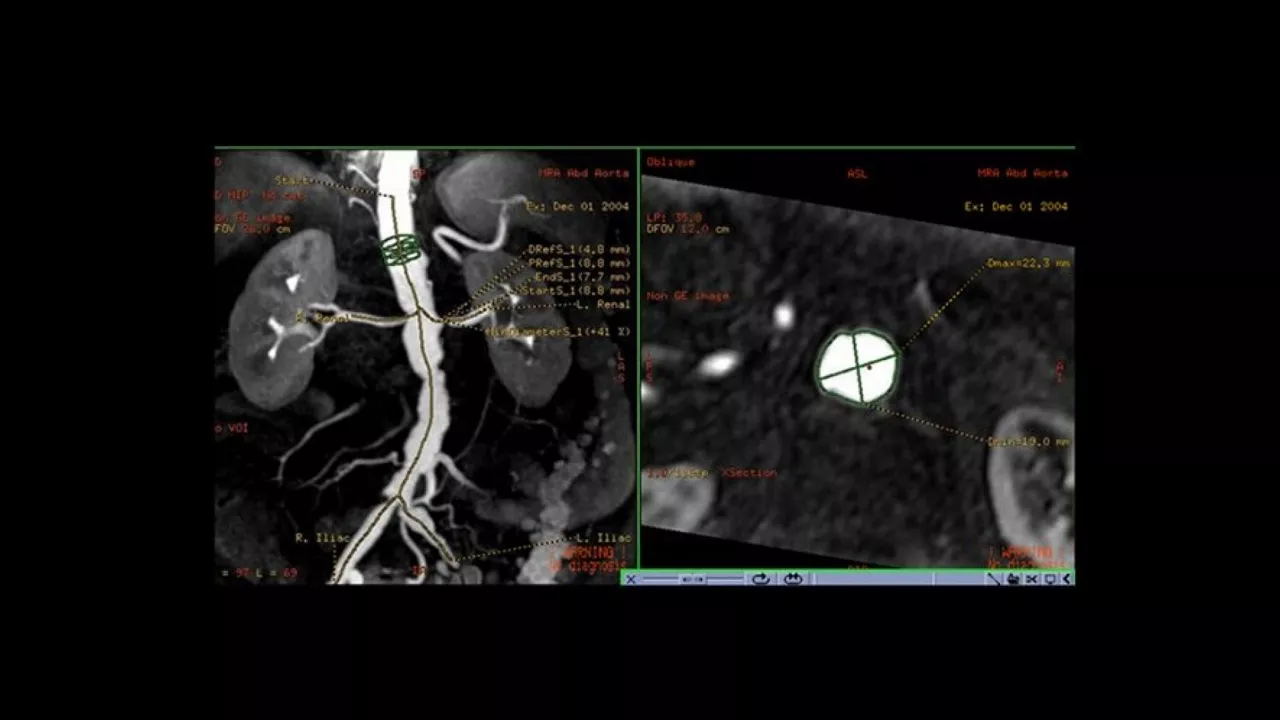Select the EndS_1 (7.7 mm) annotation
This screenshot has width=1280, height=720.
(583, 277)
